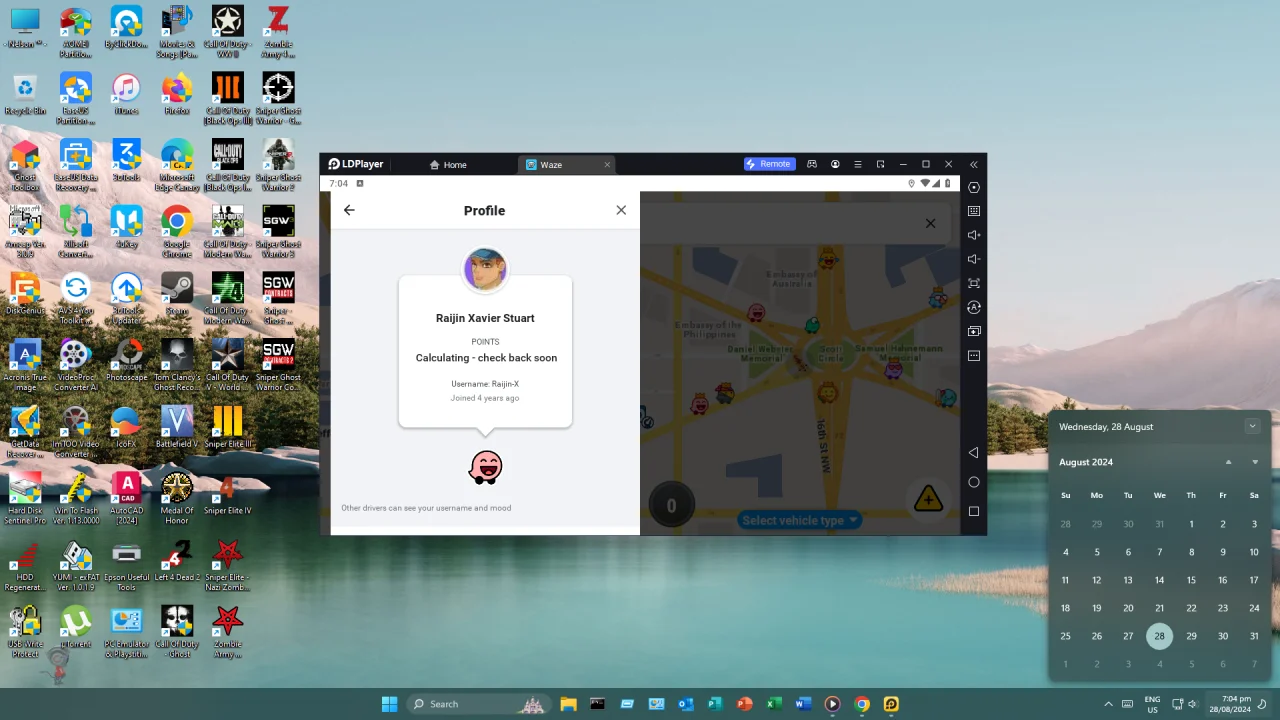This screenshot has width=1280, height=720.
Task: Click the LDPlayer operation recorder (synchronizer) icon
Action: point(974,307)
